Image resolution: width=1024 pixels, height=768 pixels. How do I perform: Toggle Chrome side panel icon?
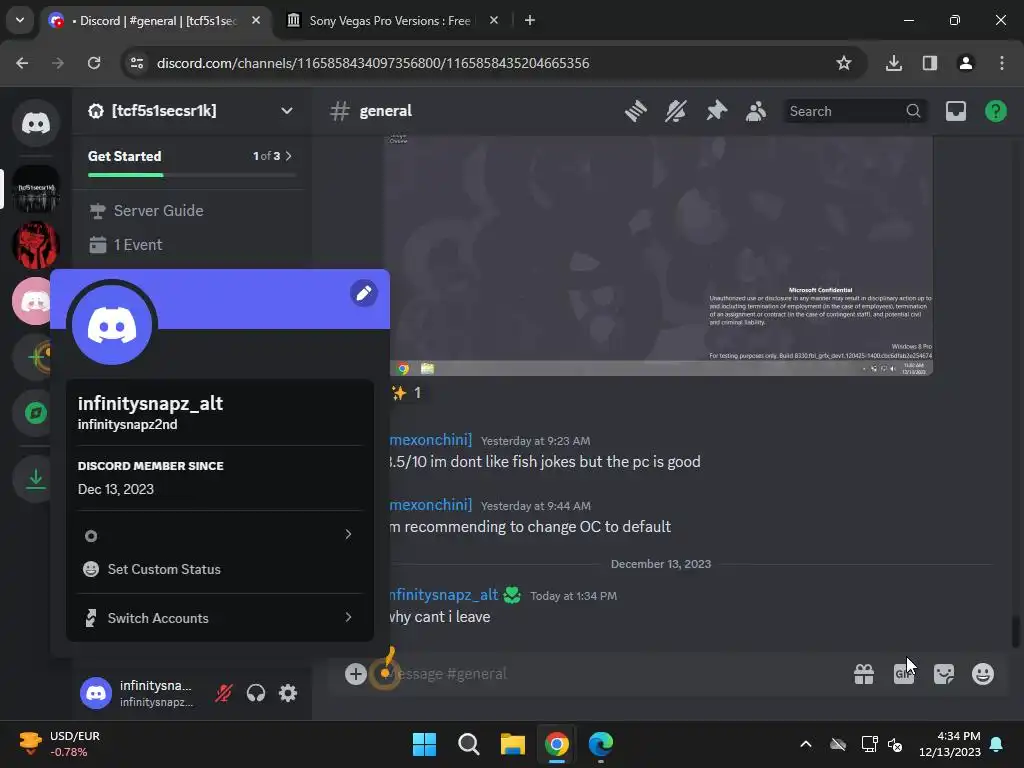click(x=930, y=63)
